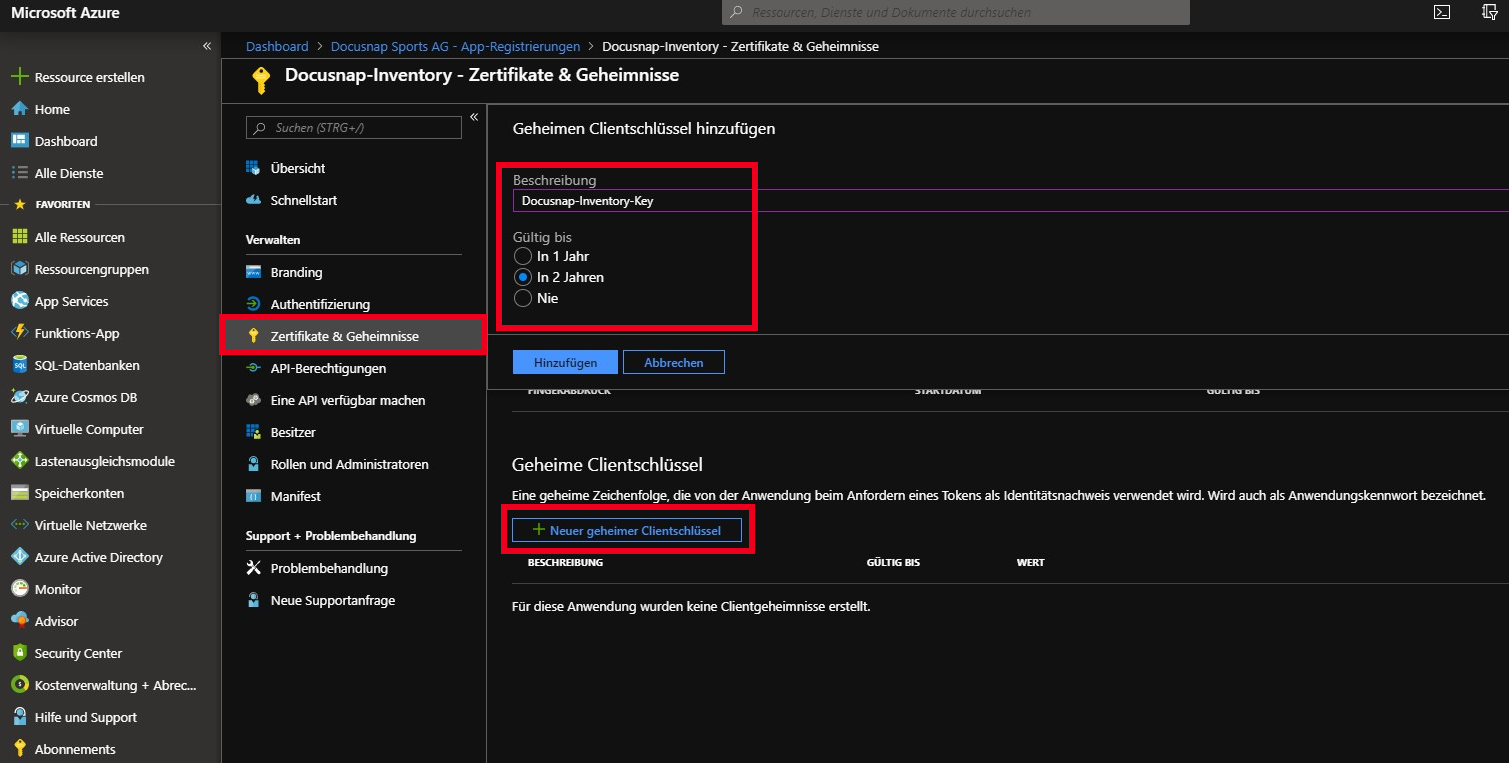The width and height of the screenshot is (1509, 763).
Task: Click the Abbrechen button
Action: pos(674,362)
